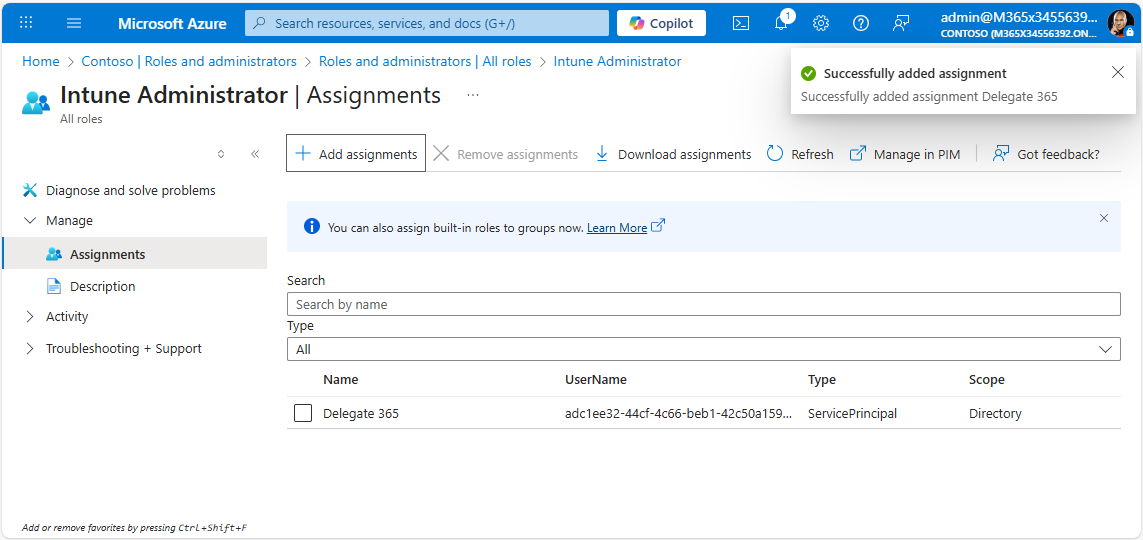This screenshot has width=1143, height=540.
Task: Open Diagnose and solve problems
Action: pyautogui.click(x=130, y=191)
